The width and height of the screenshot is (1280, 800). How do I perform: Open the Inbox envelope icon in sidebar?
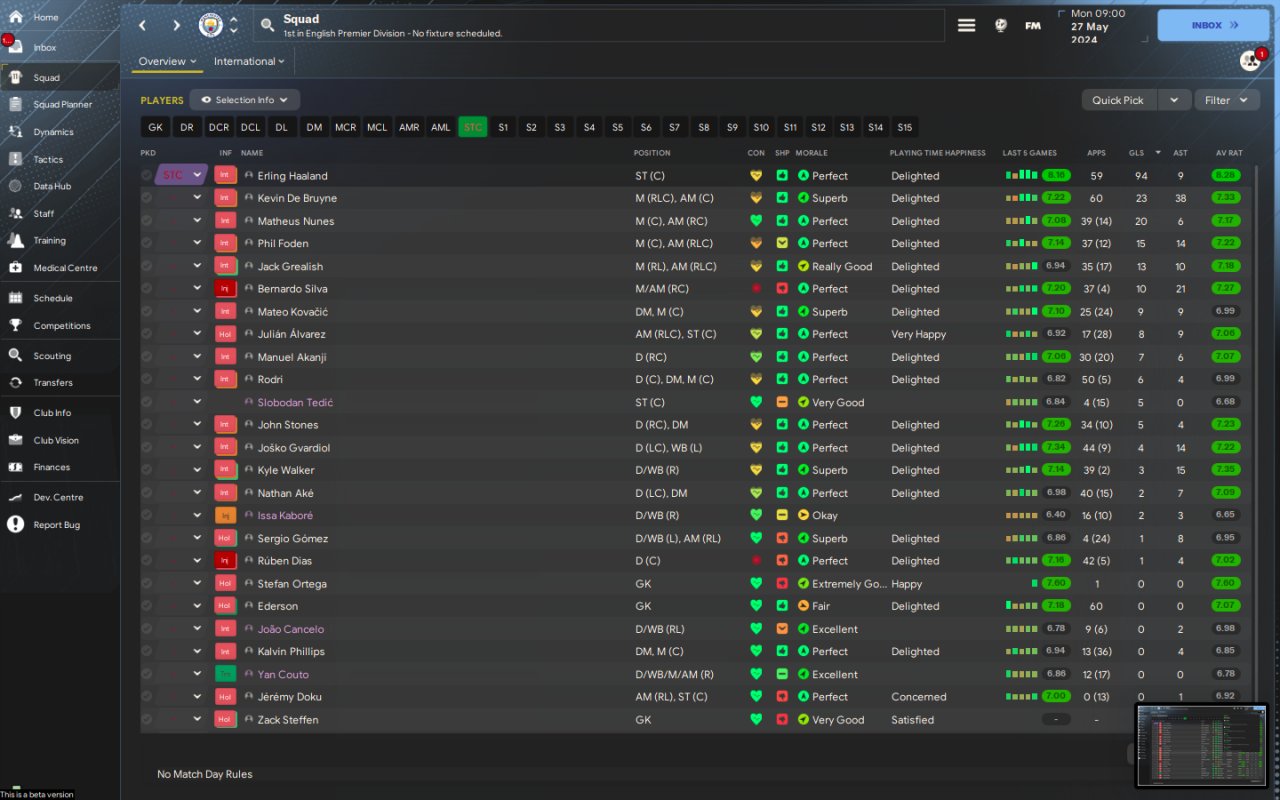(15, 47)
